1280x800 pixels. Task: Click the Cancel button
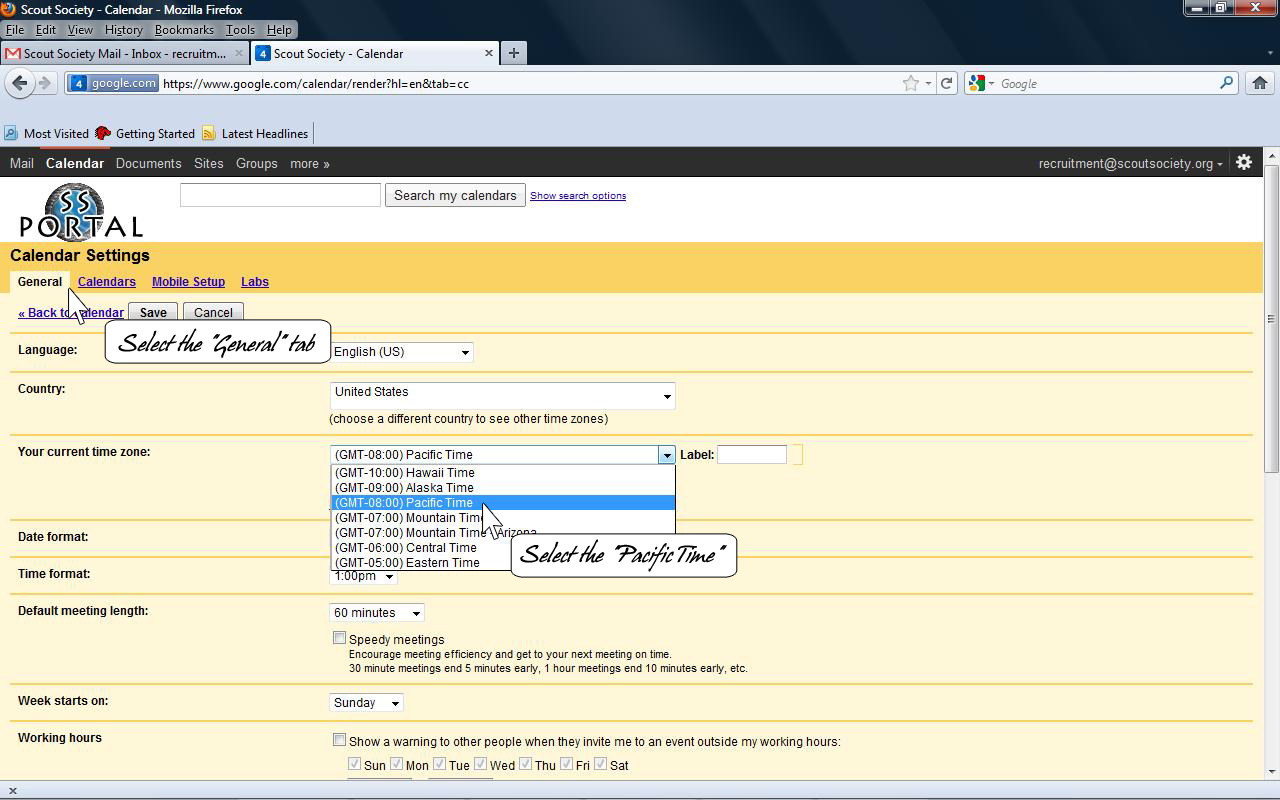pyautogui.click(x=213, y=313)
